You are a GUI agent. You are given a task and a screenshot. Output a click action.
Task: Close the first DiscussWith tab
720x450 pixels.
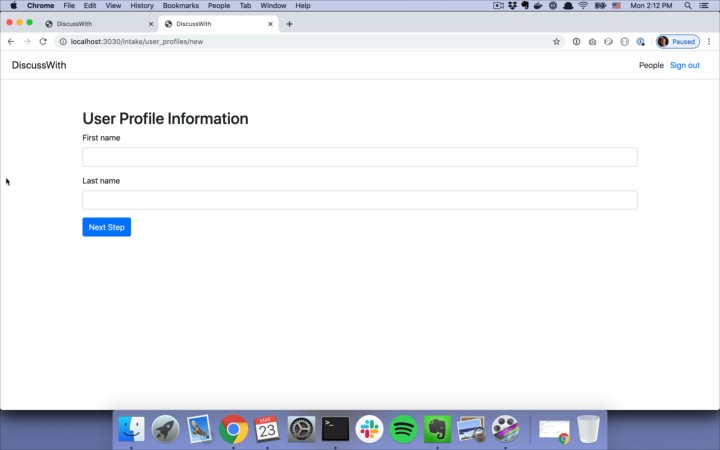point(151,24)
